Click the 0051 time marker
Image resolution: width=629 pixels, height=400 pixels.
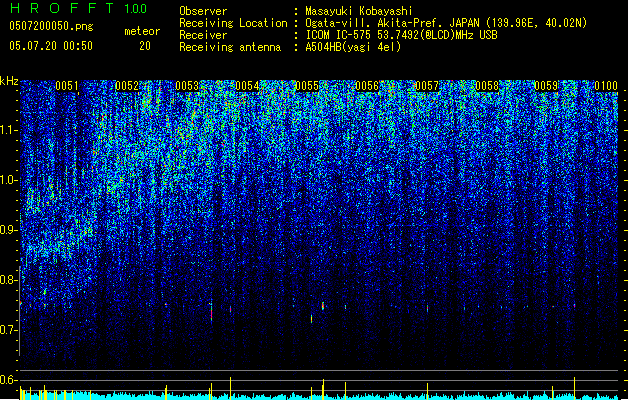click(x=67, y=86)
